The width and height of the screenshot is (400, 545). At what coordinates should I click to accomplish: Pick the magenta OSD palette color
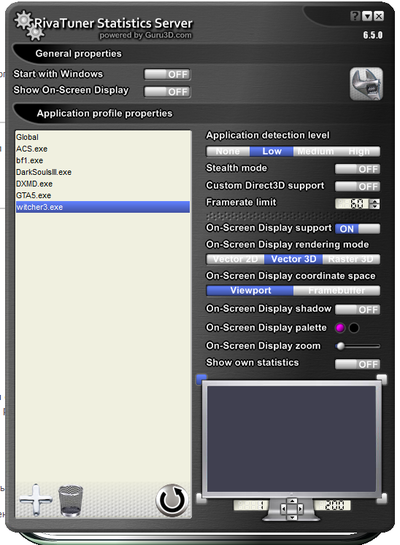[340, 327]
